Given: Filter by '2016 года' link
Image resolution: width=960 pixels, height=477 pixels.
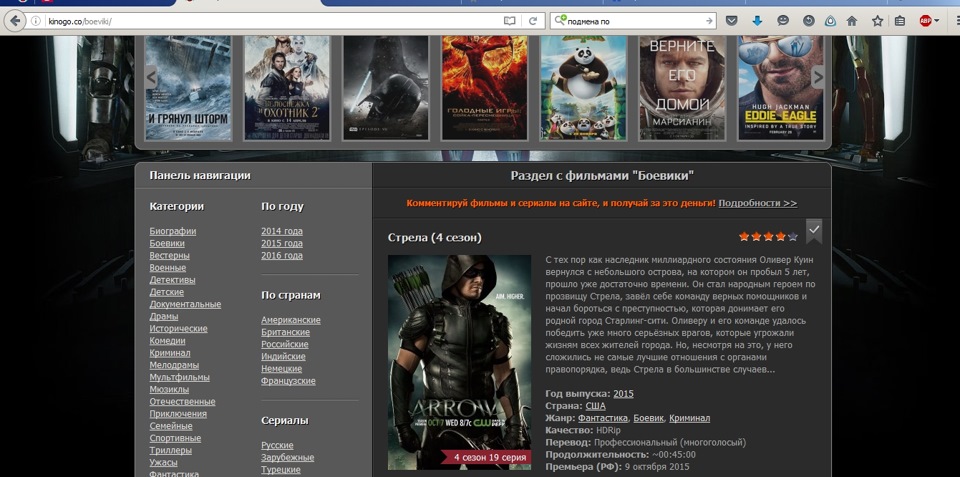Looking at the screenshot, I should coord(282,255).
